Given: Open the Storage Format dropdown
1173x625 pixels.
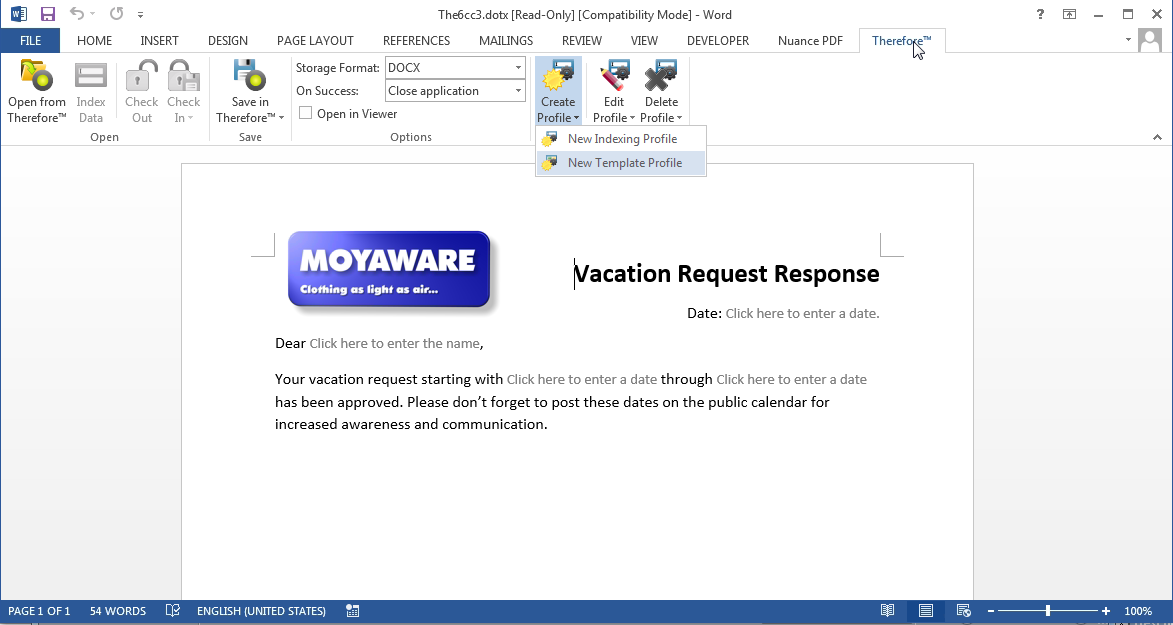Looking at the screenshot, I should point(518,67).
